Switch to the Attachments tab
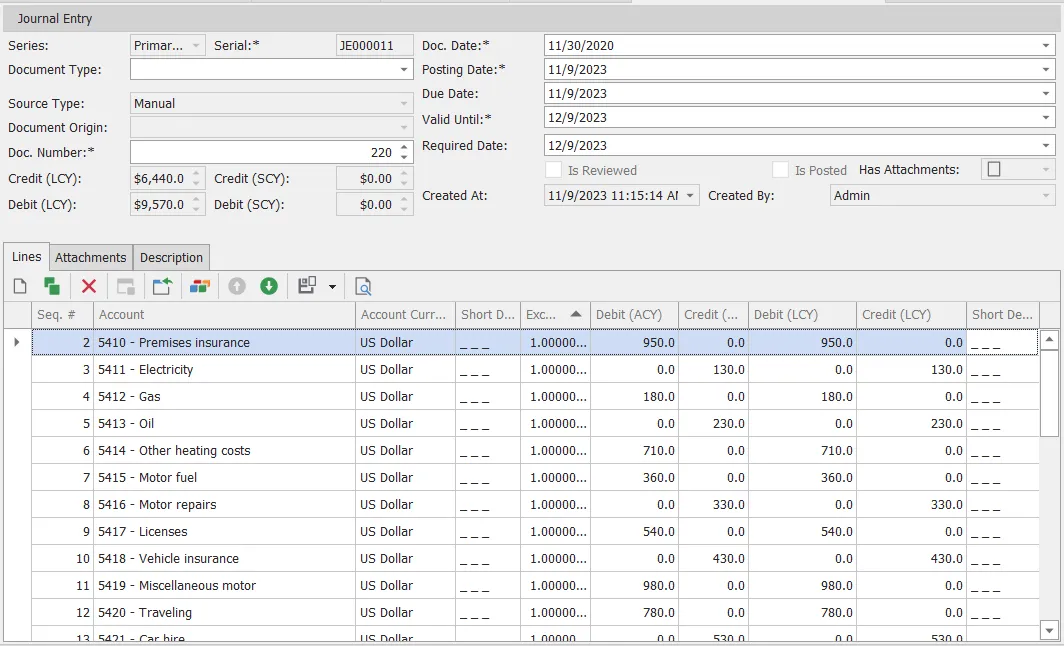Screen dimensions: 1064x646 (x=91, y=257)
